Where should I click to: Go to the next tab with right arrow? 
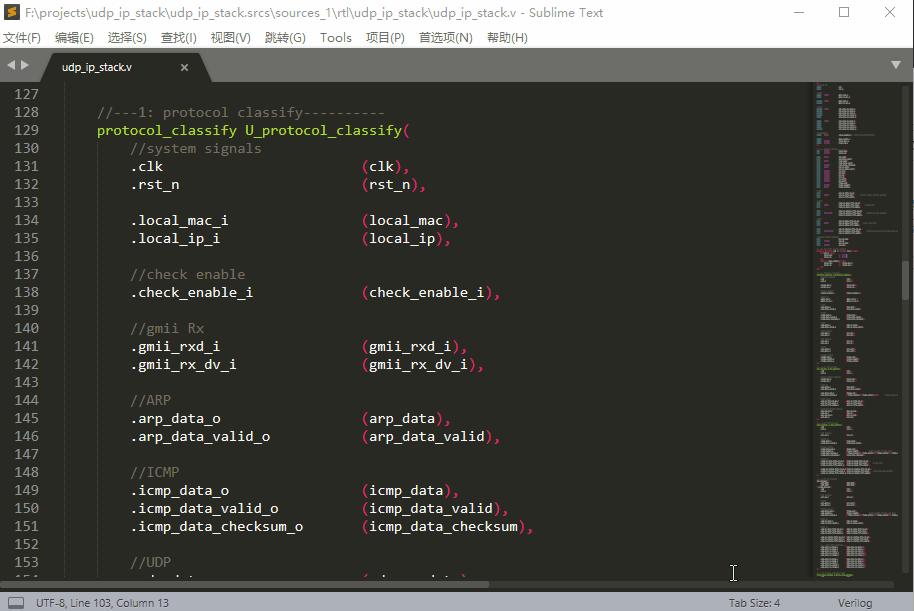pos(24,65)
